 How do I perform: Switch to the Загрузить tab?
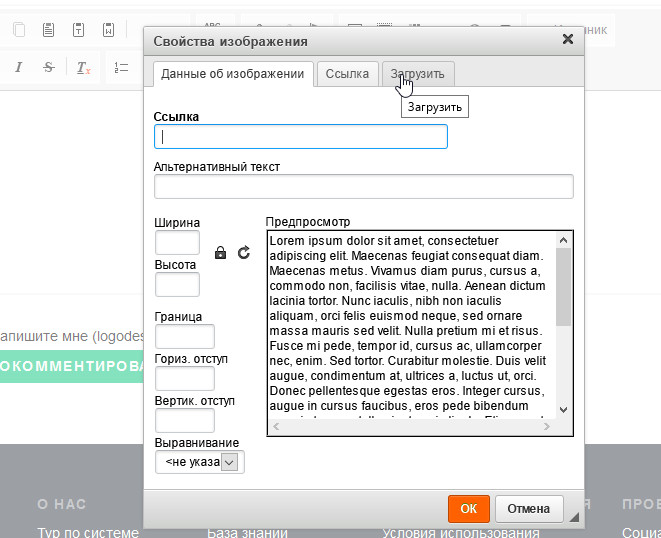pos(419,73)
